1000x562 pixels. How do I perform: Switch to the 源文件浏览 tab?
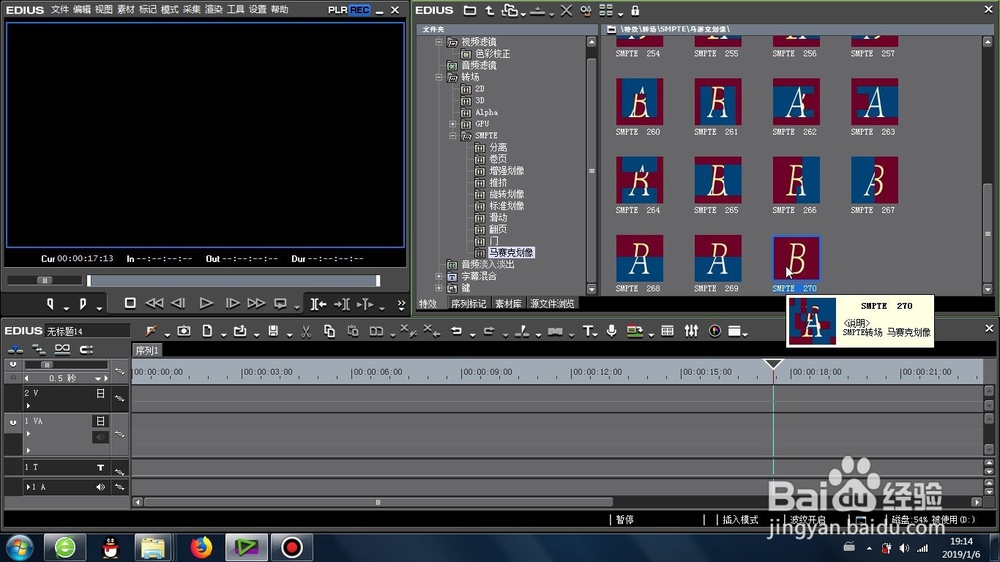(x=552, y=304)
